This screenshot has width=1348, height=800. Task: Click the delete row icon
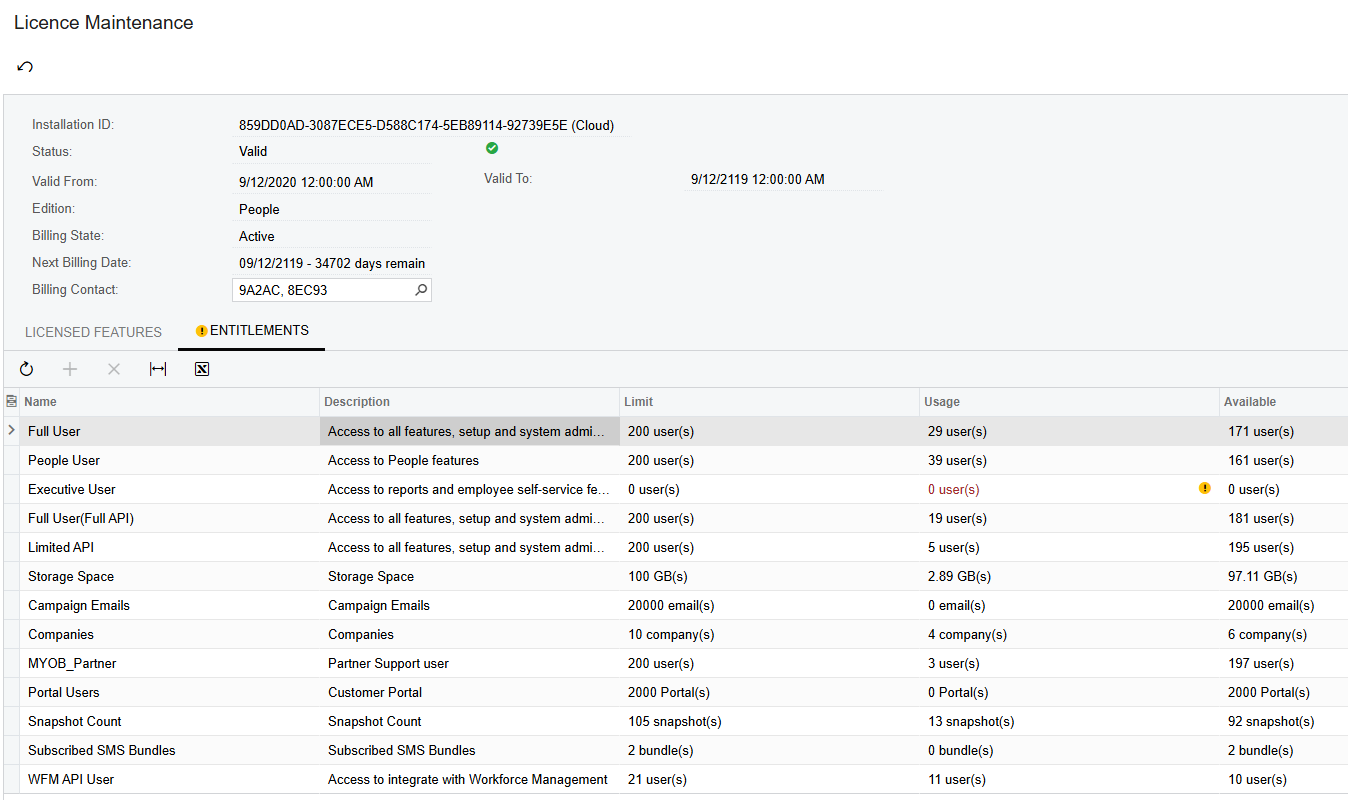pos(114,369)
